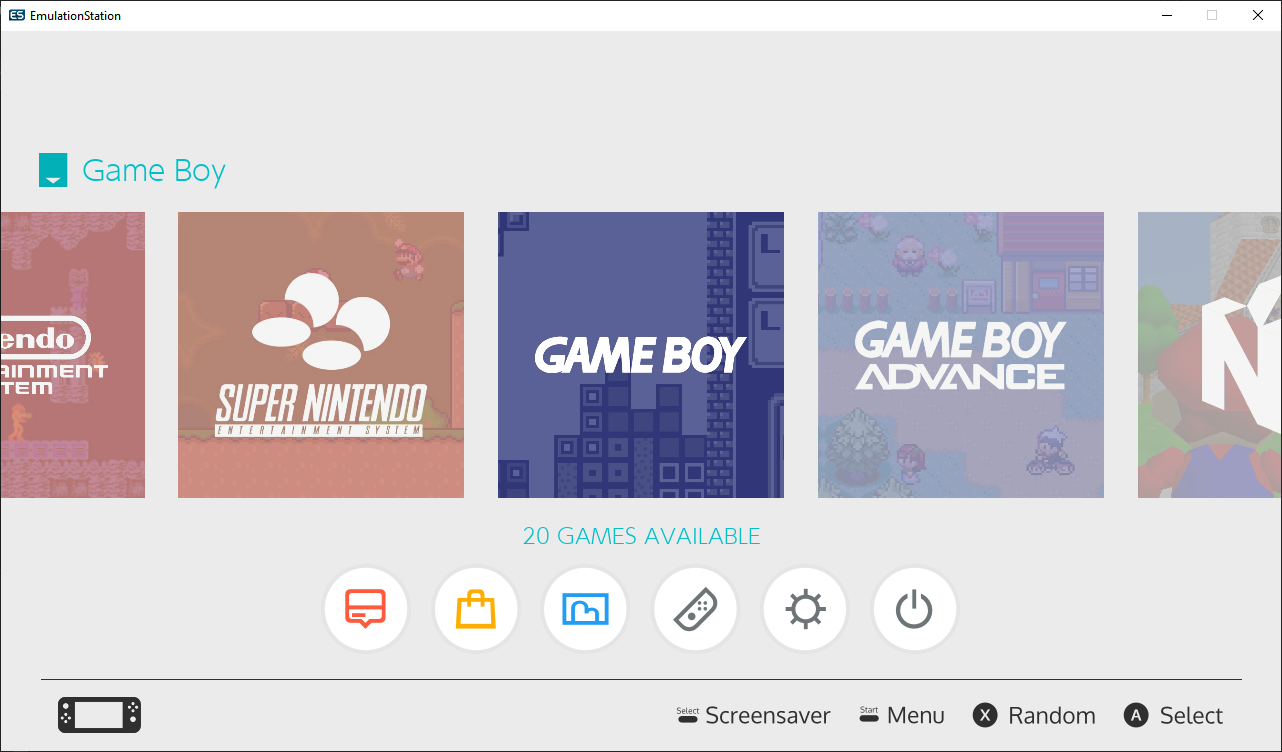This screenshot has height=752, width=1282.
Task: Close the EmulationStation window
Action: pyautogui.click(x=1258, y=15)
